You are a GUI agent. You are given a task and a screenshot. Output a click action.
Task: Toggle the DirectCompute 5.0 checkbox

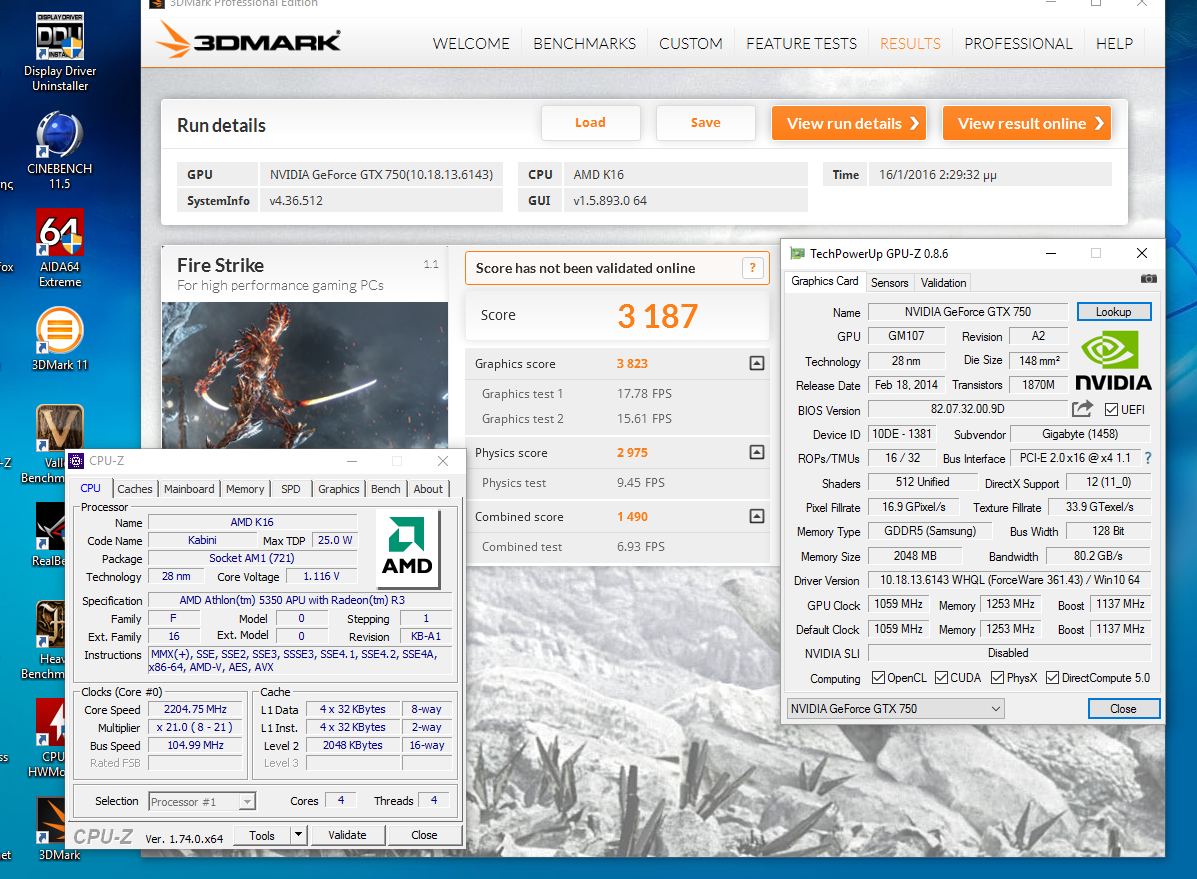(1052, 677)
